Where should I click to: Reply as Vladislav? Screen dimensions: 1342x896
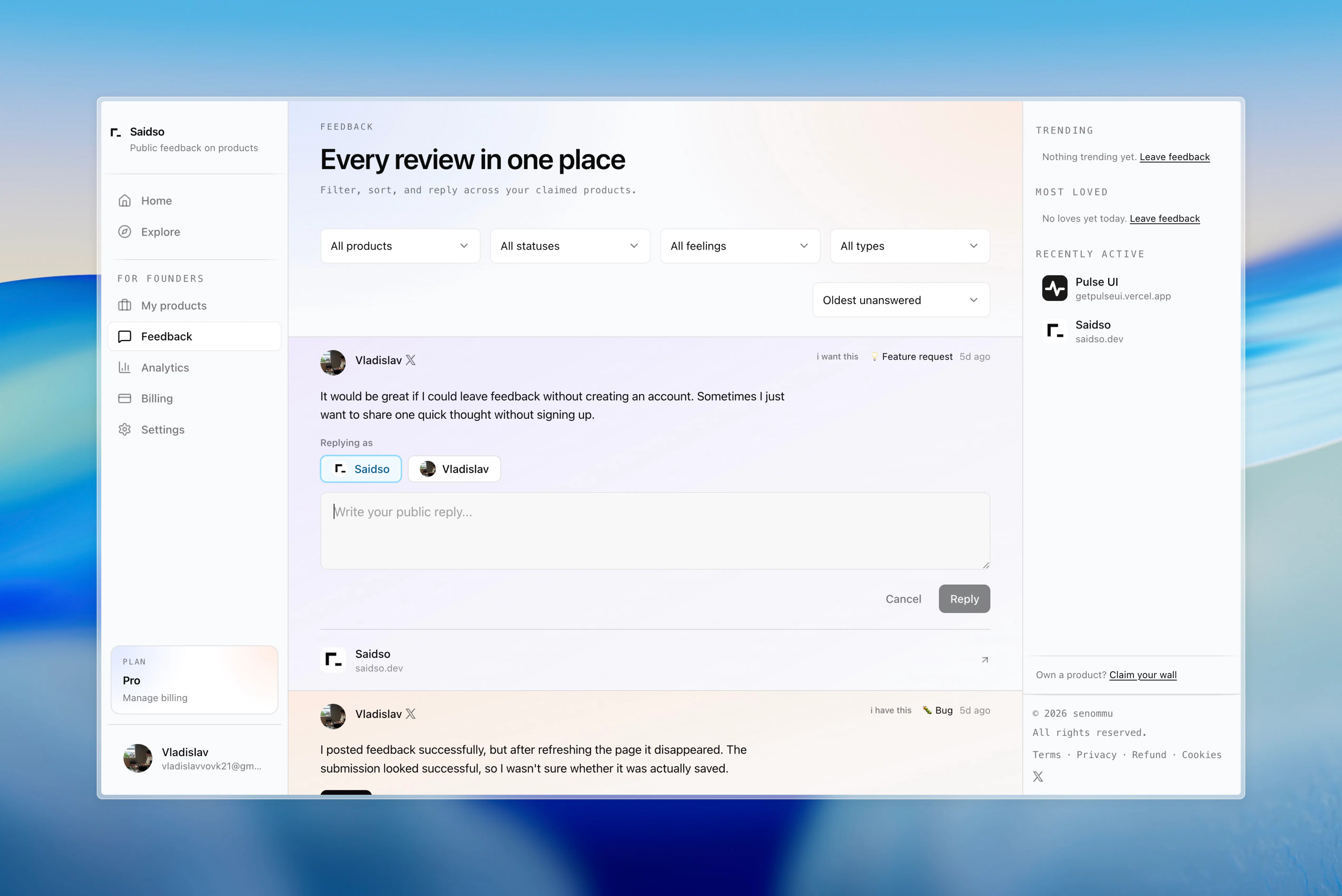click(454, 469)
